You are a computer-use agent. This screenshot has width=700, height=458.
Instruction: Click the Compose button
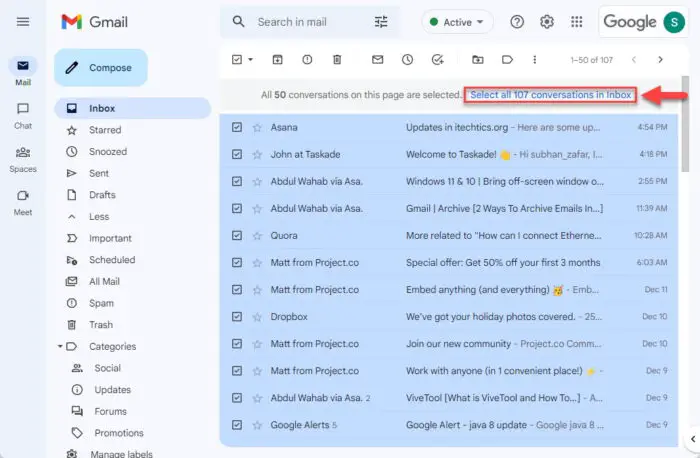coord(100,68)
